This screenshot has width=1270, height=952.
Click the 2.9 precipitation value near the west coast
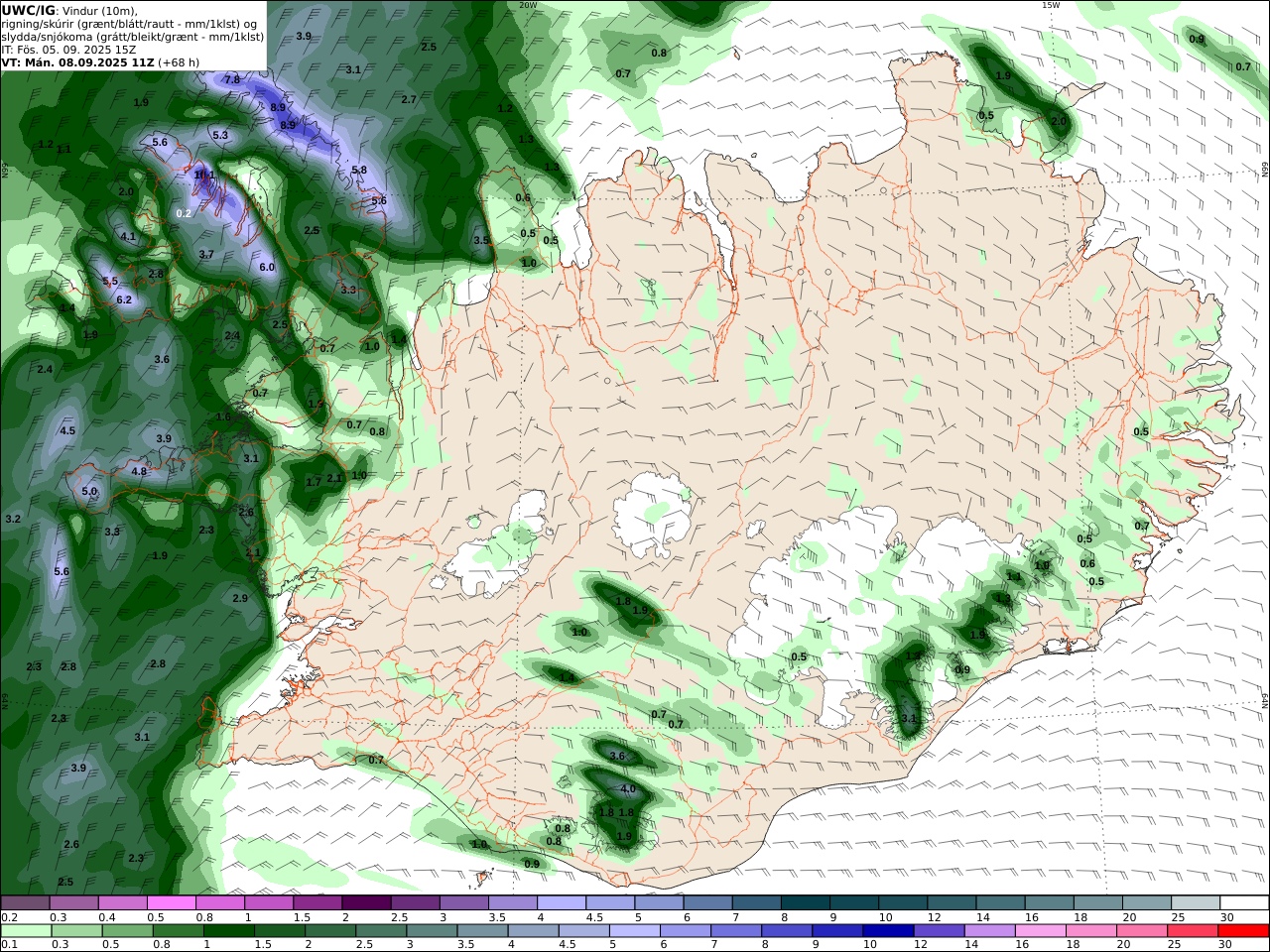click(x=240, y=599)
